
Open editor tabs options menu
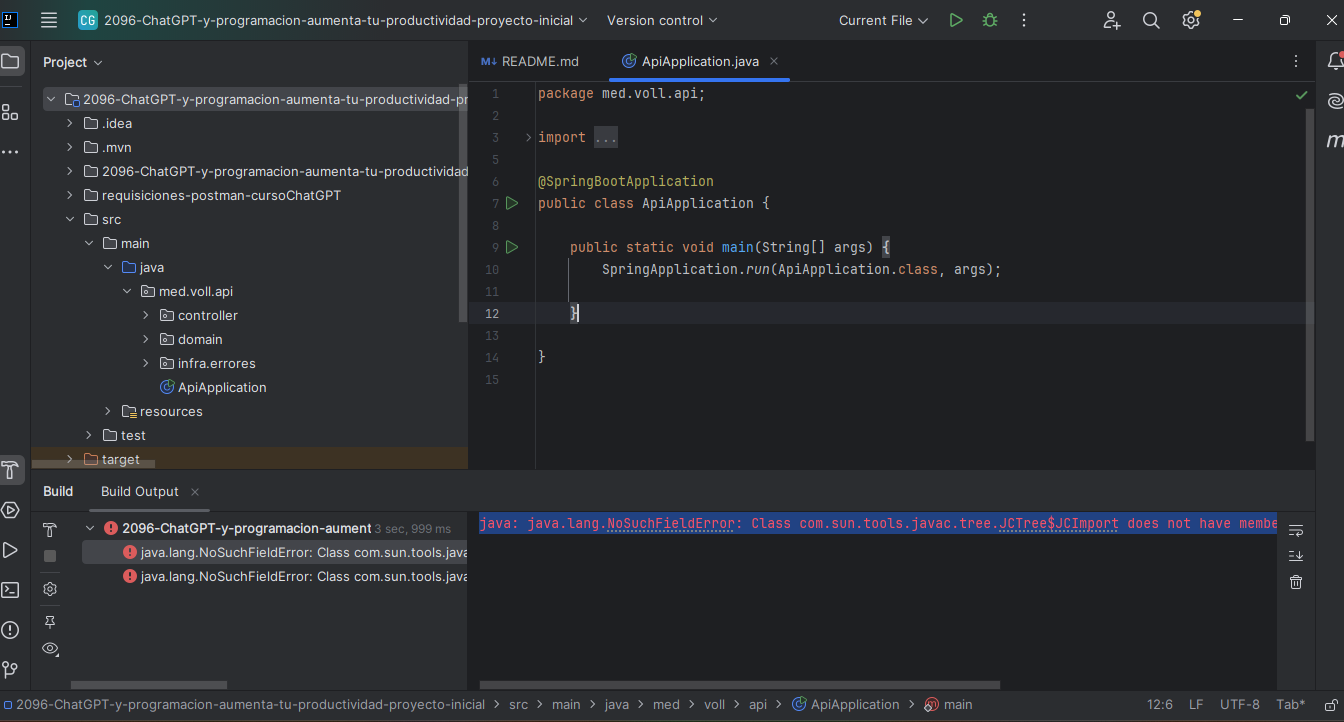1296,61
